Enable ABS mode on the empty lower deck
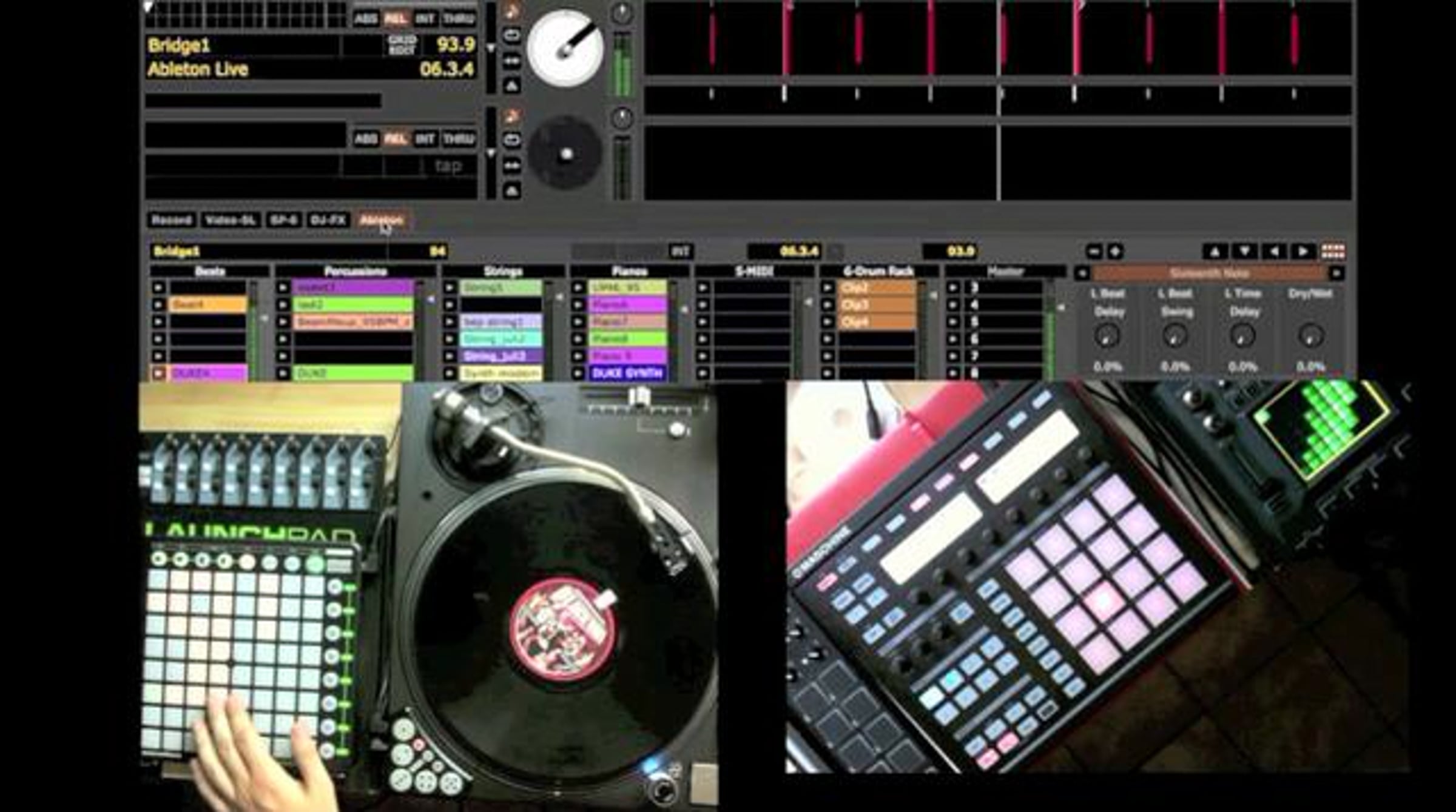This screenshot has width=1456, height=812. point(366,139)
